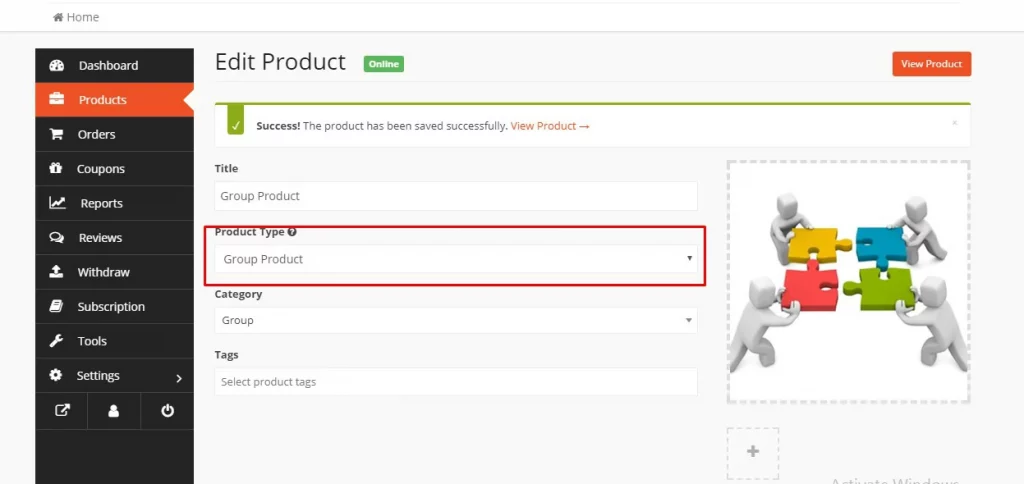Viewport: 1024px width, 484px height.
Task: Click the Products briefcase icon
Action: click(57, 100)
